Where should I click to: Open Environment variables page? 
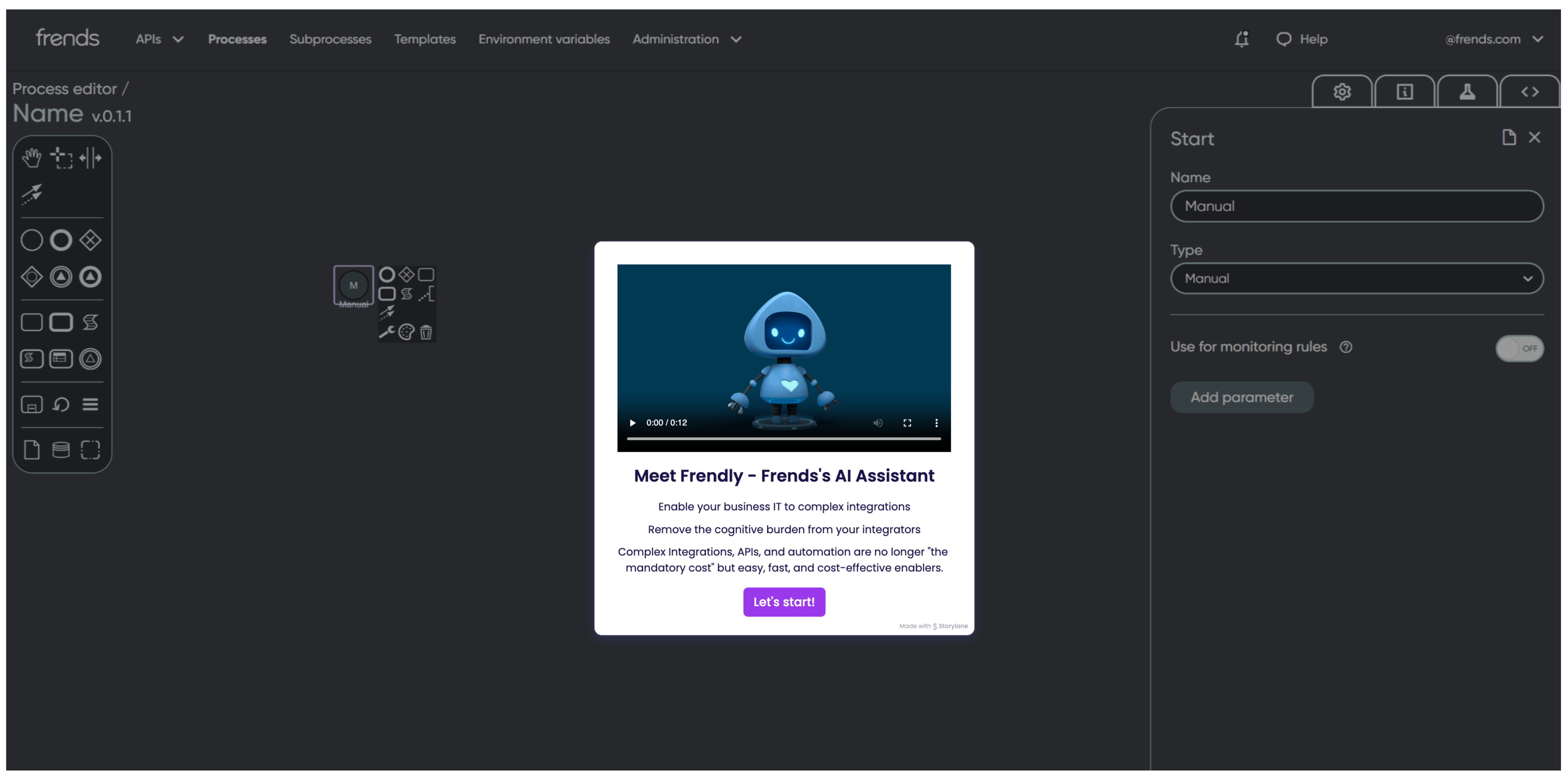click(x=544, y=39)
